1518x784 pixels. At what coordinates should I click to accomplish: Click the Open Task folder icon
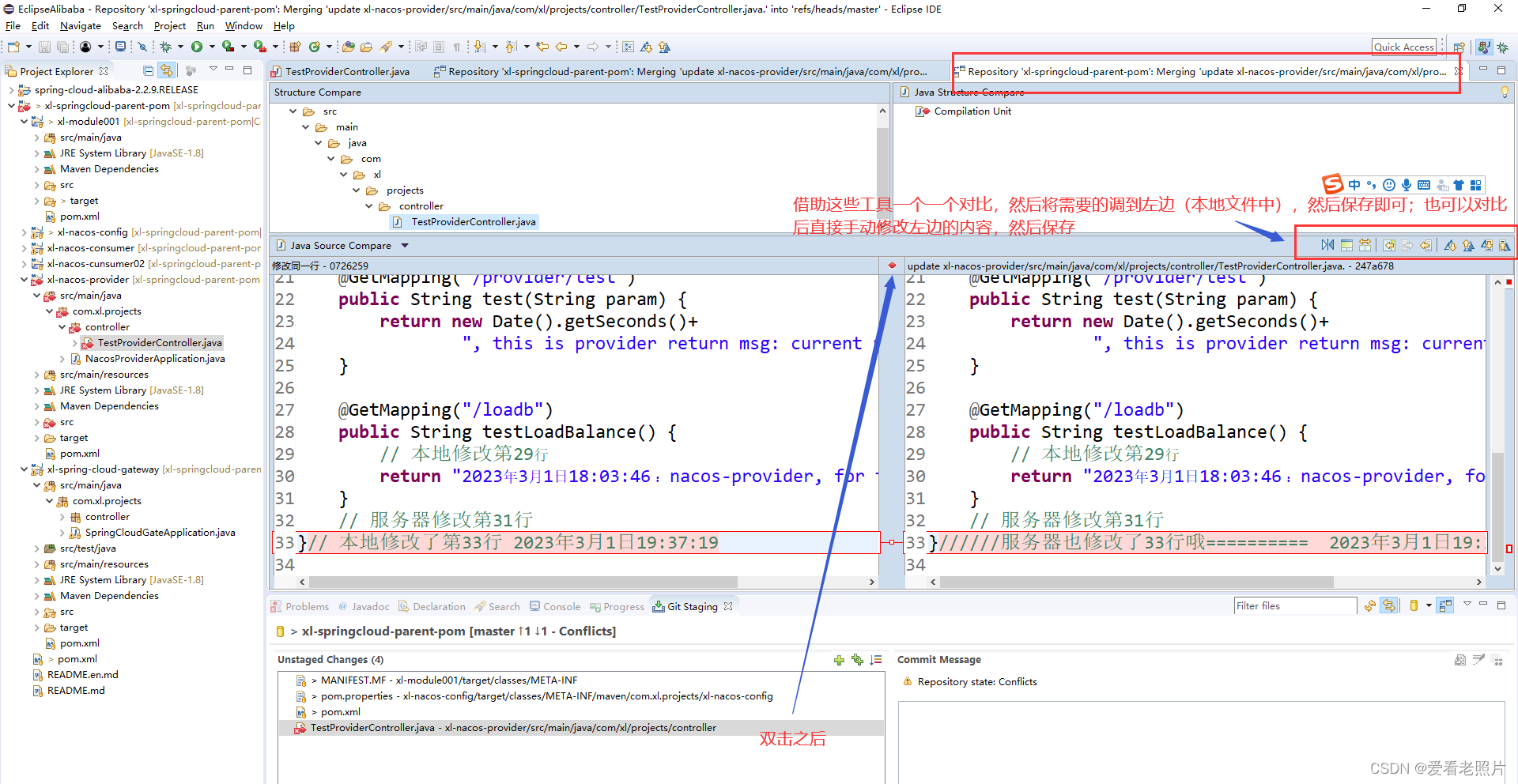coord(366,47)
